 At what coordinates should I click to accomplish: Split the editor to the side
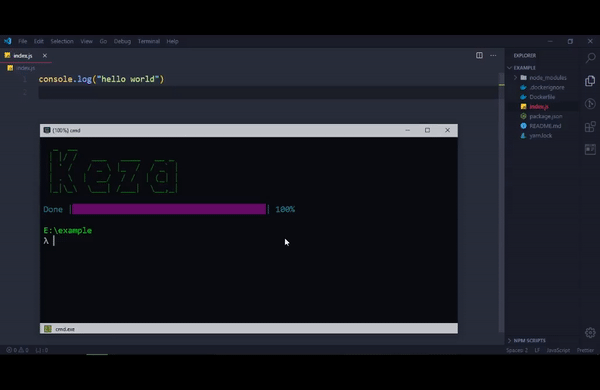tap(479, 55)
